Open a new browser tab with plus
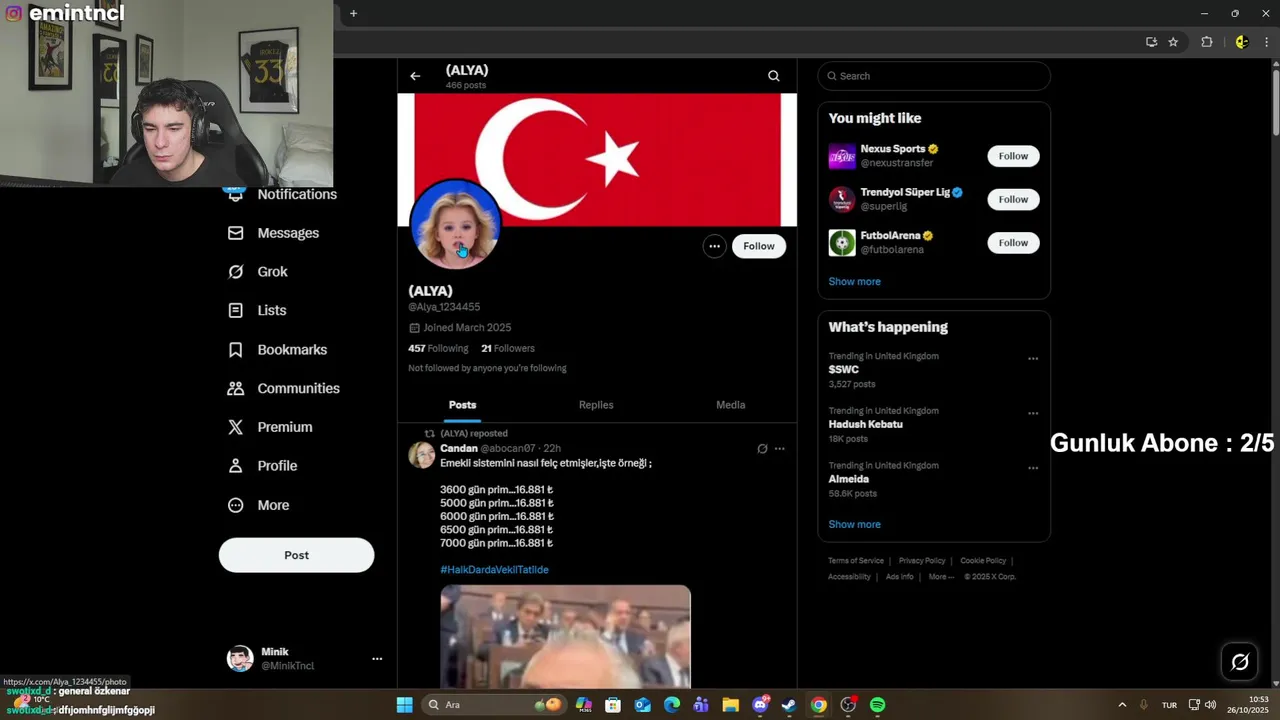This screenshot has height=720, width=1280. (353, 13)
